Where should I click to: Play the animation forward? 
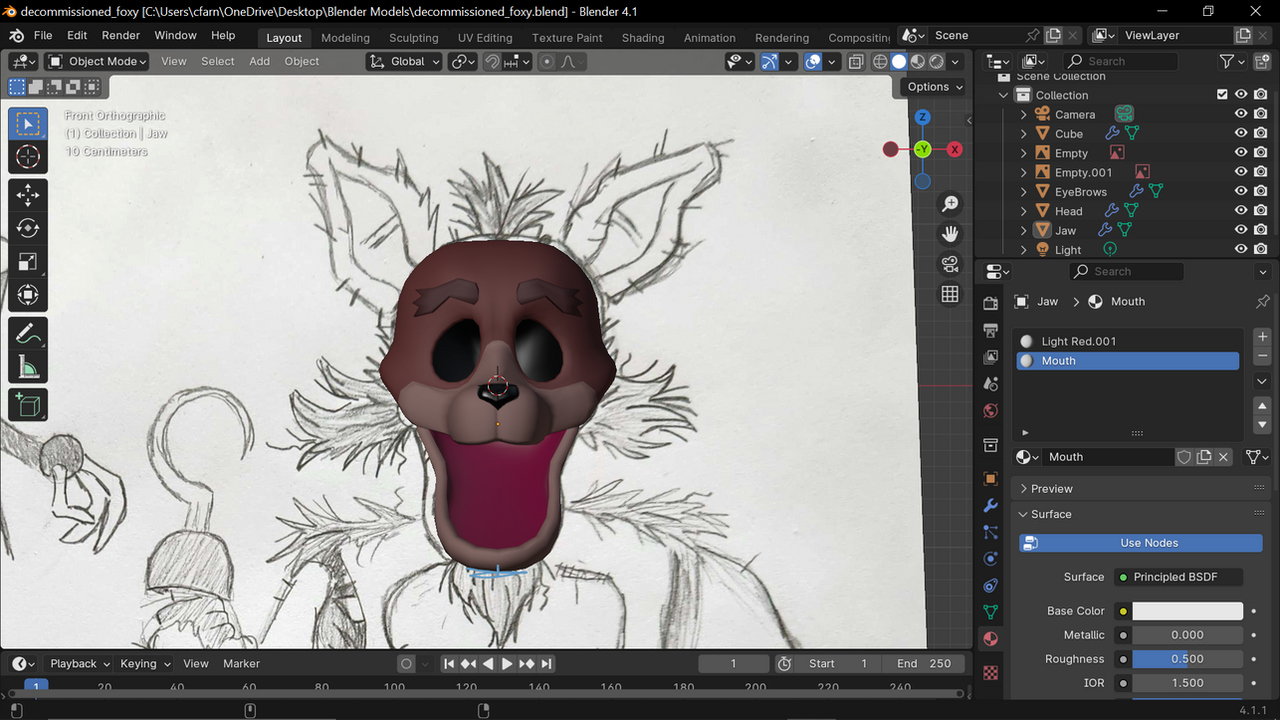[507, 663]
